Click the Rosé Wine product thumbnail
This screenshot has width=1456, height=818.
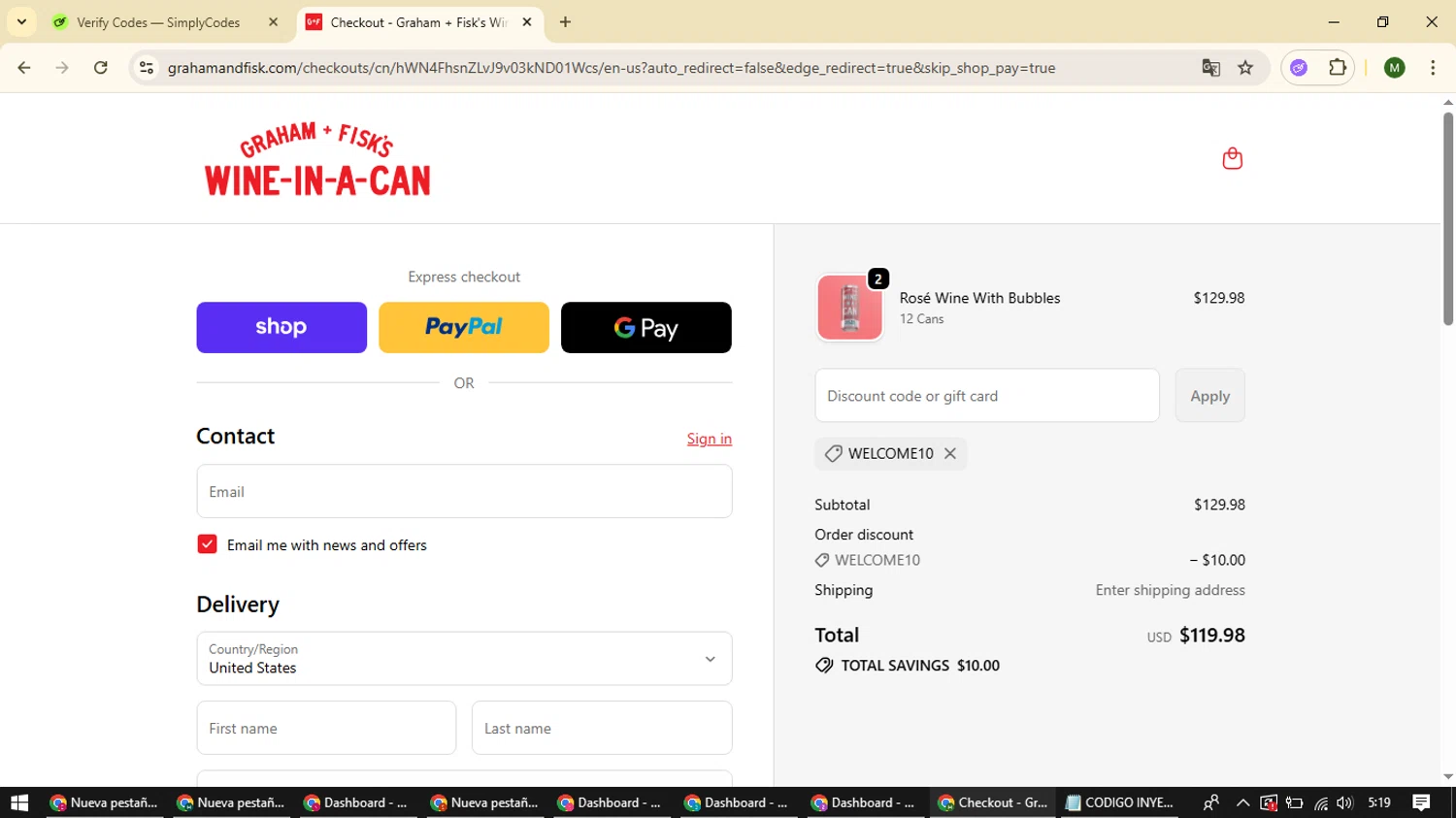coord(850,308)
